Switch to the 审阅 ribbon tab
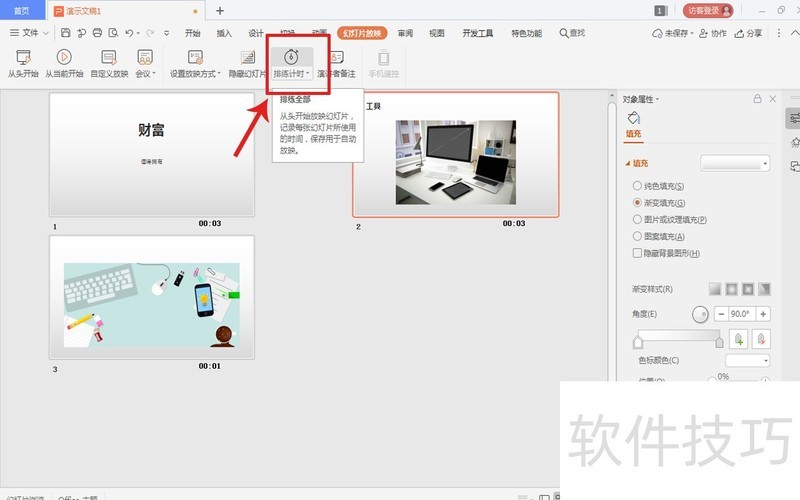This screenshot has width=800, height=500. [405, 33]
